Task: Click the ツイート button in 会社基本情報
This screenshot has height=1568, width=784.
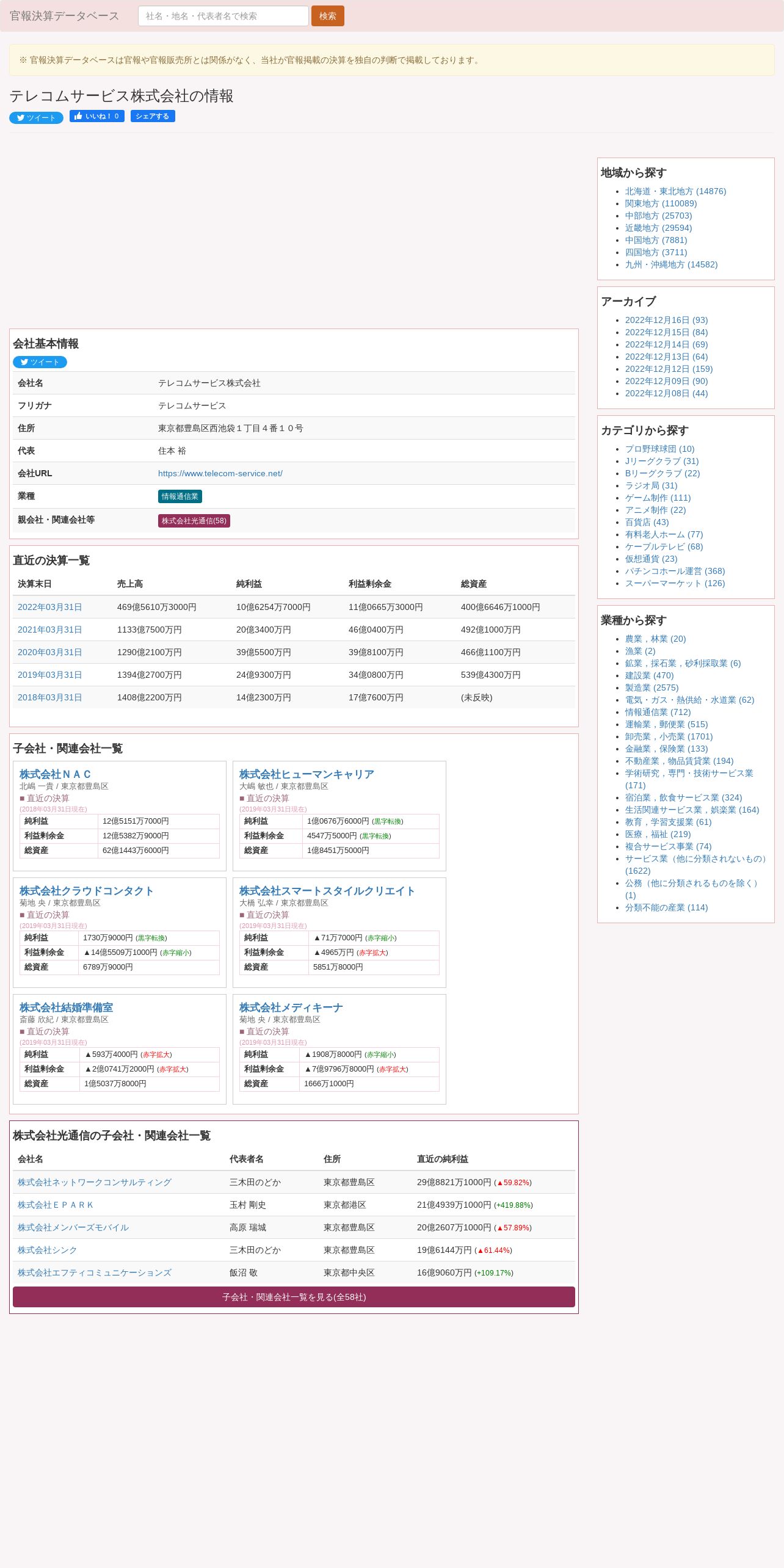Action: click(x=40, y=362)
